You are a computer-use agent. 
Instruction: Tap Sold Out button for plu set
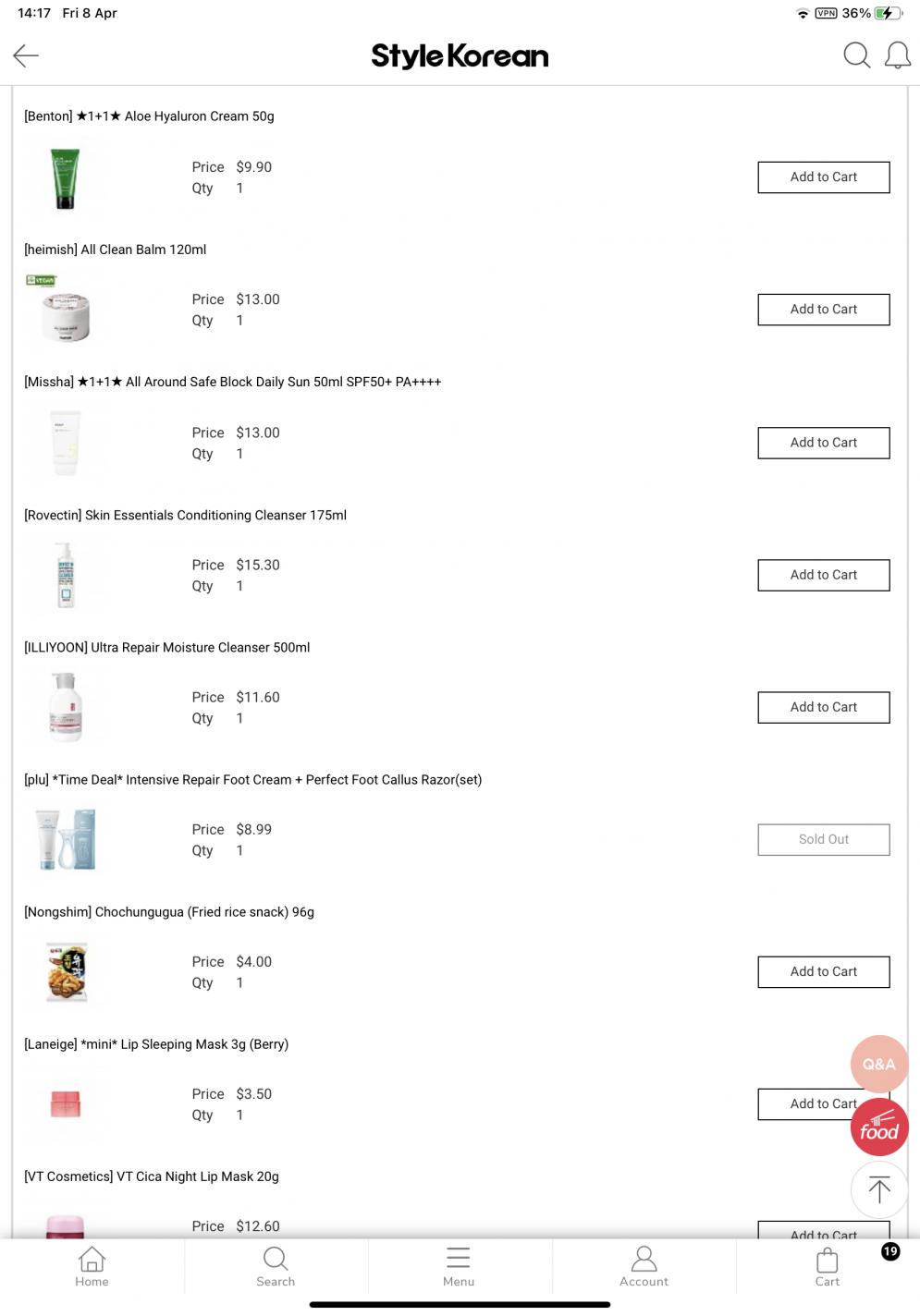tap(824, 840)
